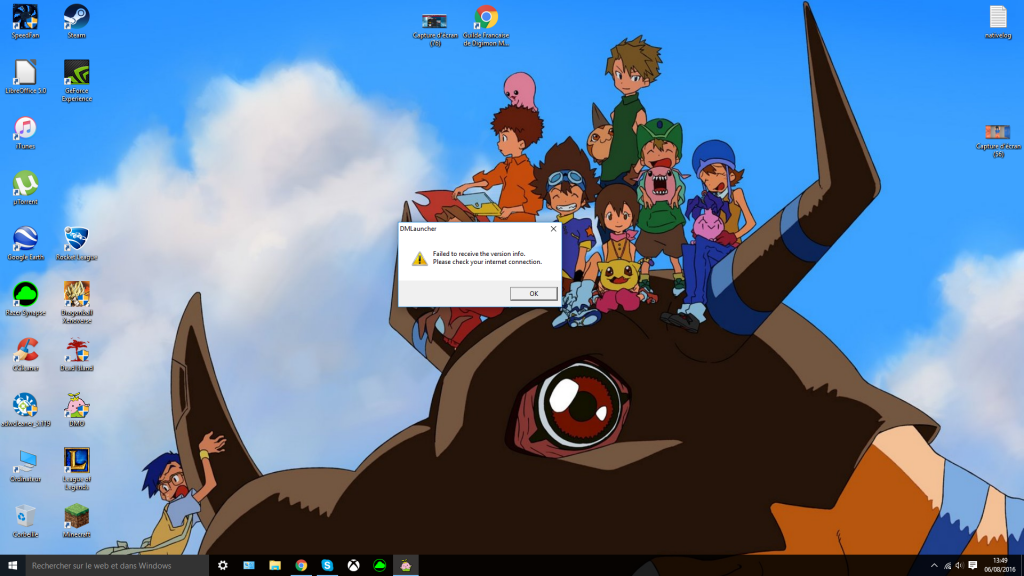Select the GeForce Experience shortcut

[76, 81]
